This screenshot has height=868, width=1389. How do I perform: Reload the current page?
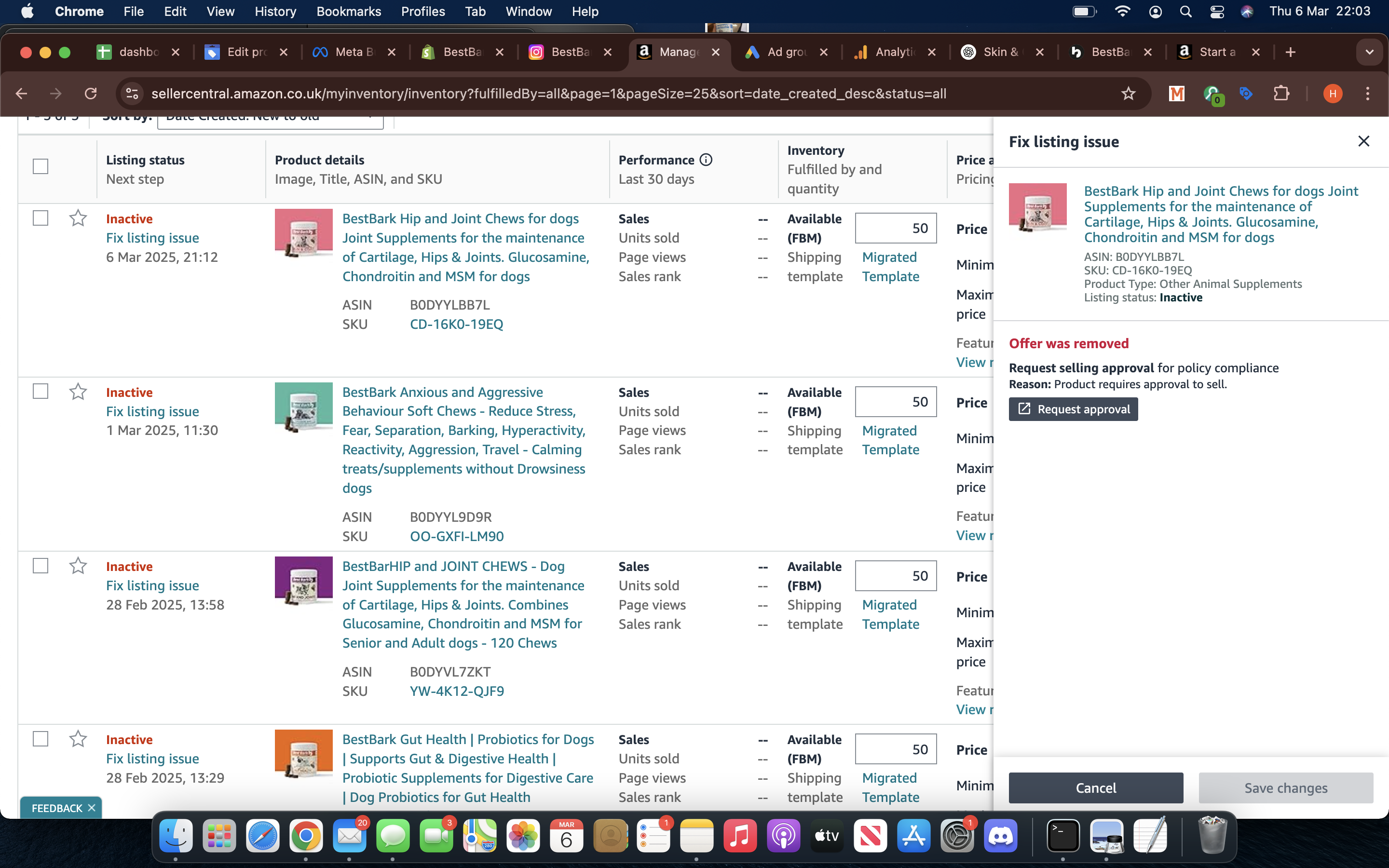91,94
